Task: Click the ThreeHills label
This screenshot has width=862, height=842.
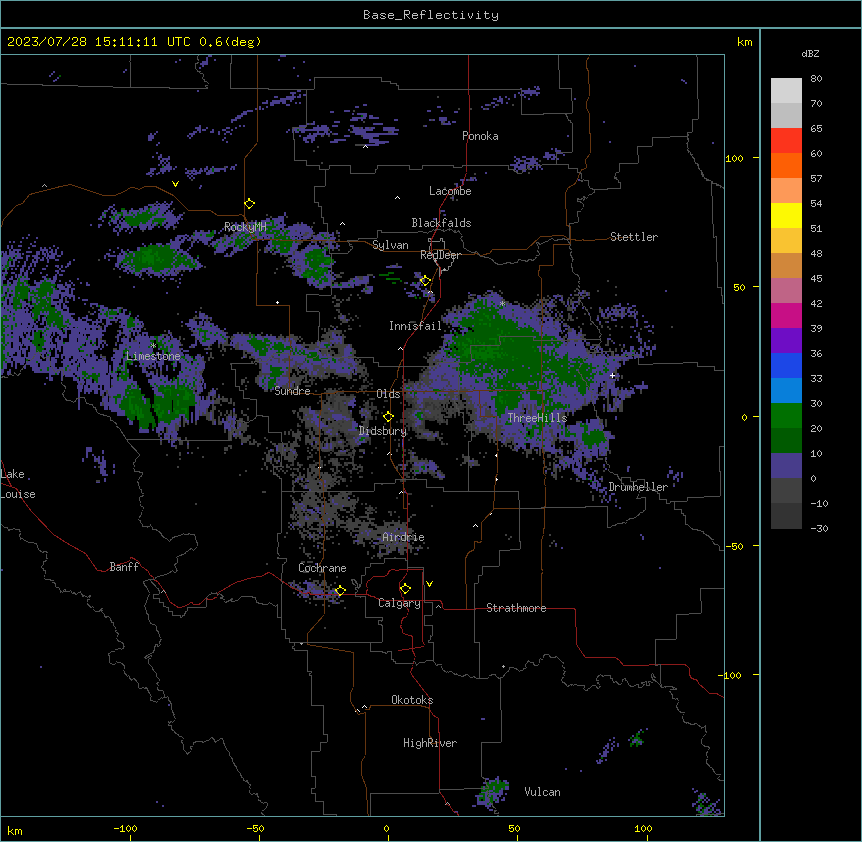Action: point(537,418)
